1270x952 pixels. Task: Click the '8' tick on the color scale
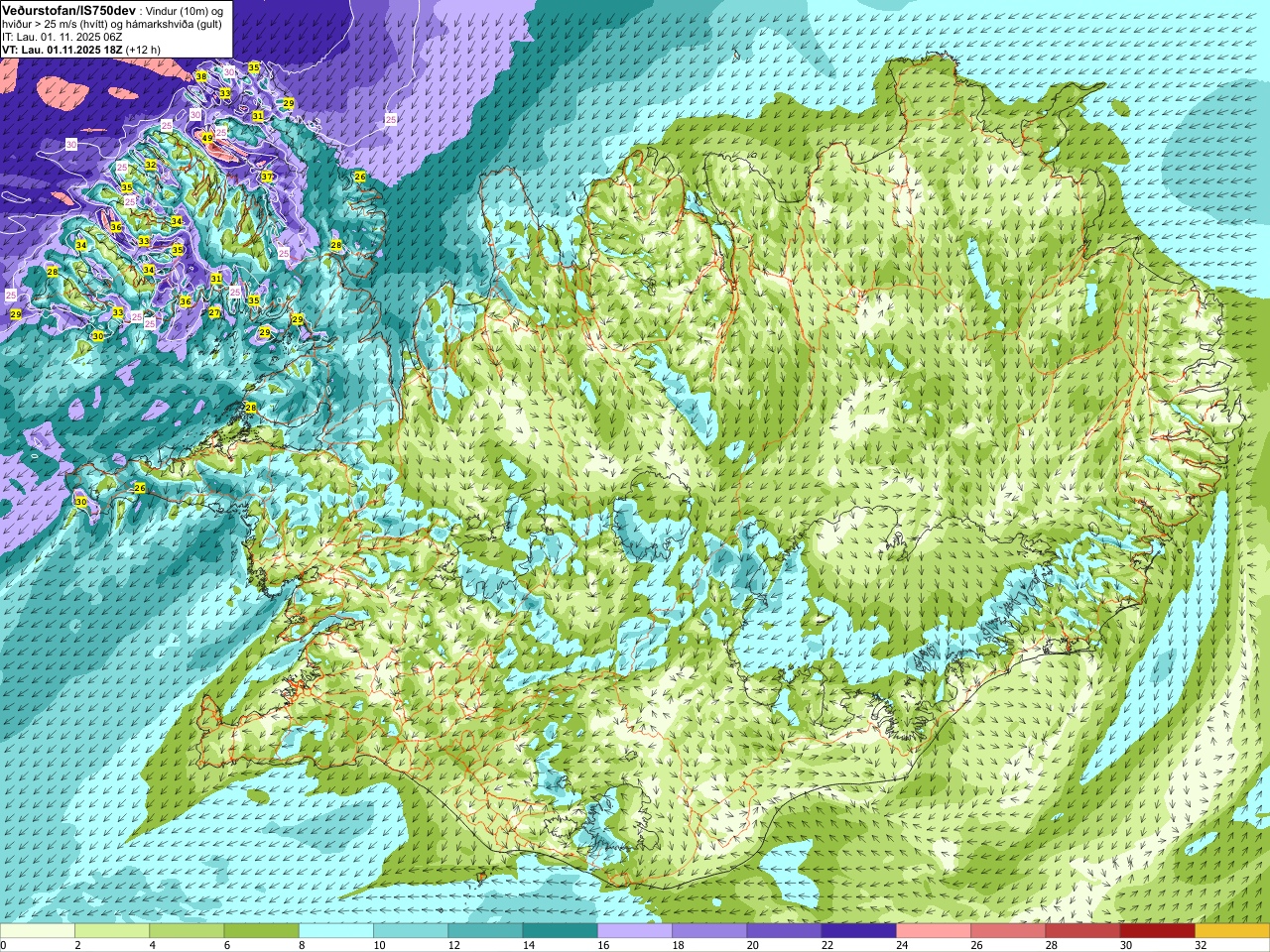(x=301, y=945)
